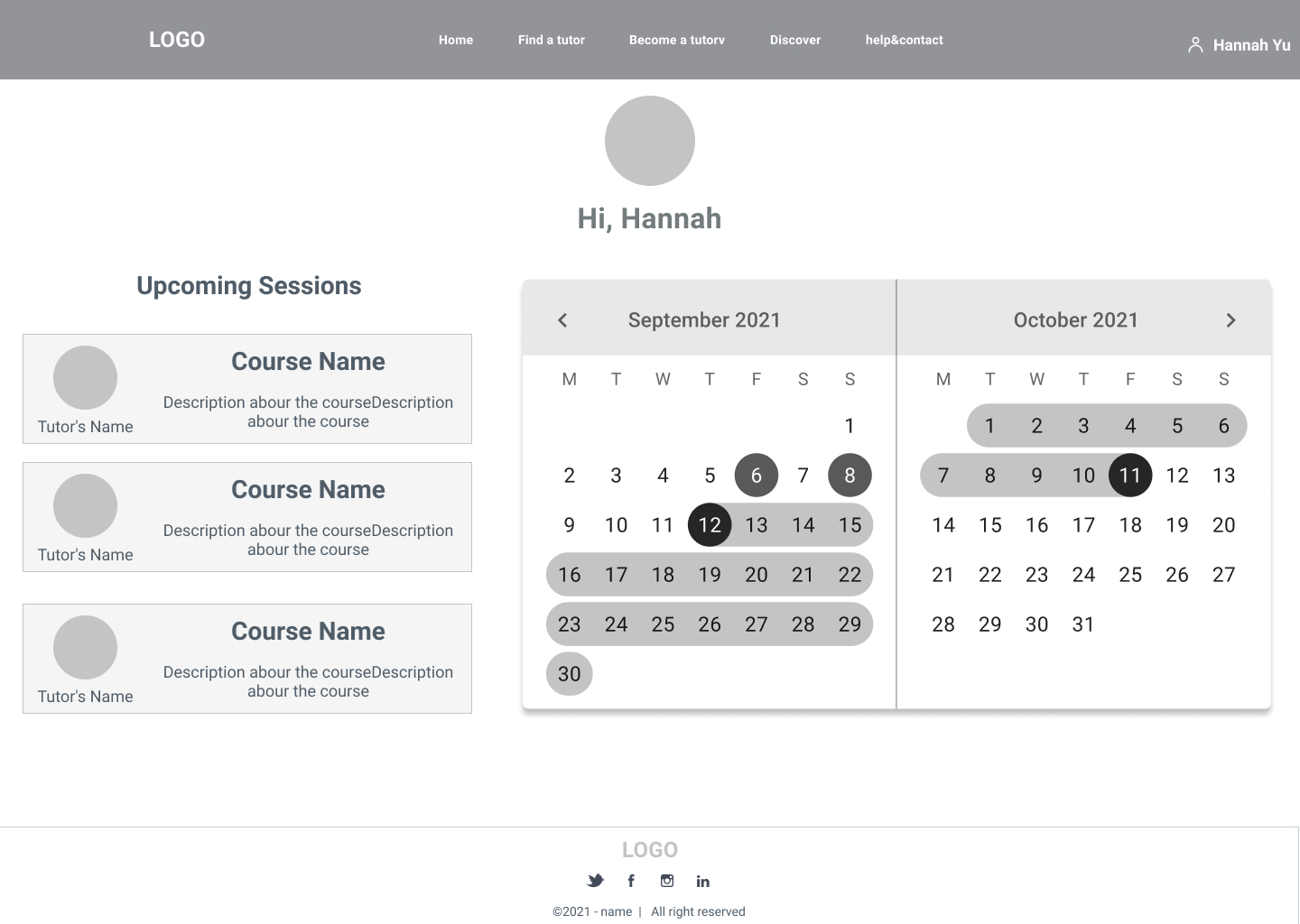The image size is (1300, 924).
Task: Select October 31 on the calendar
Action: 1083,624
